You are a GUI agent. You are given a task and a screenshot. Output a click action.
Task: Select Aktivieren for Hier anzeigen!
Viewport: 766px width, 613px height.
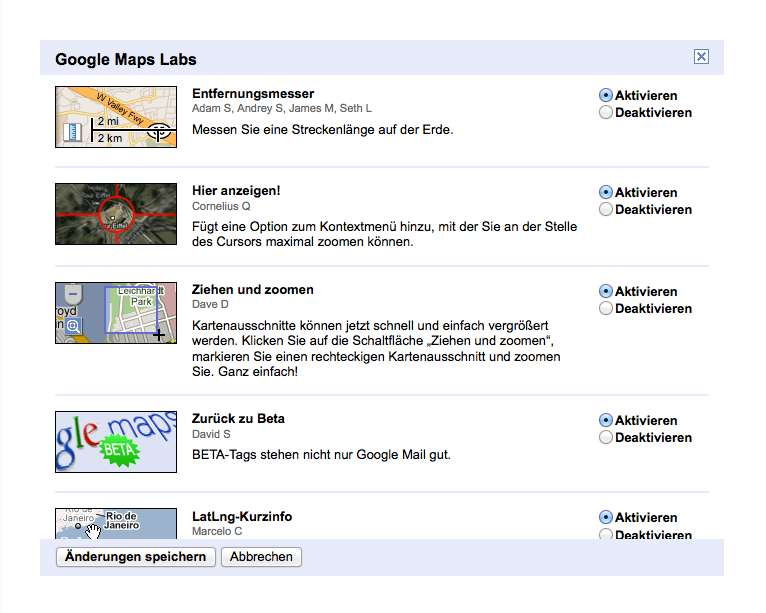point(606,193)
